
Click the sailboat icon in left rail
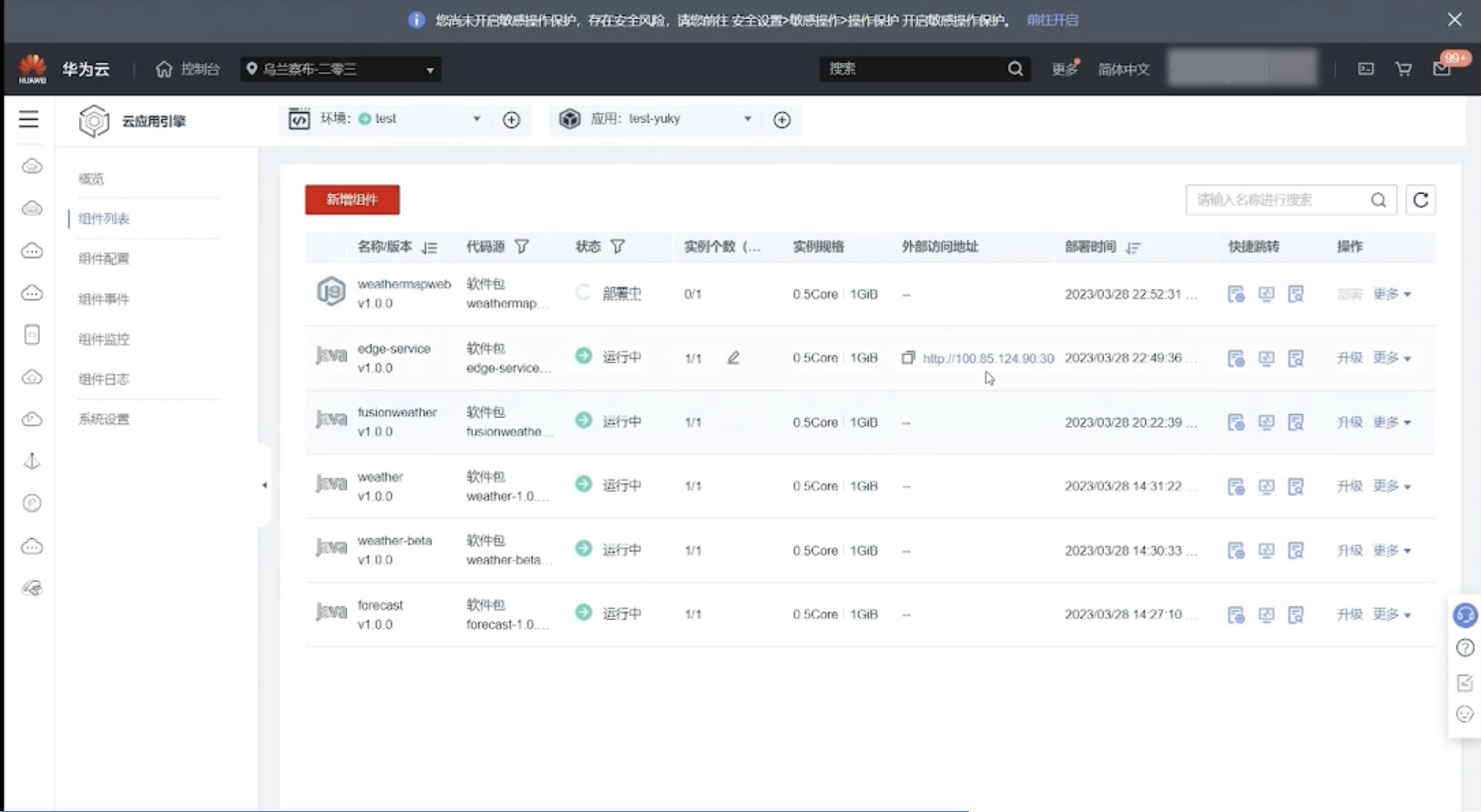click(x=32, y=462)
